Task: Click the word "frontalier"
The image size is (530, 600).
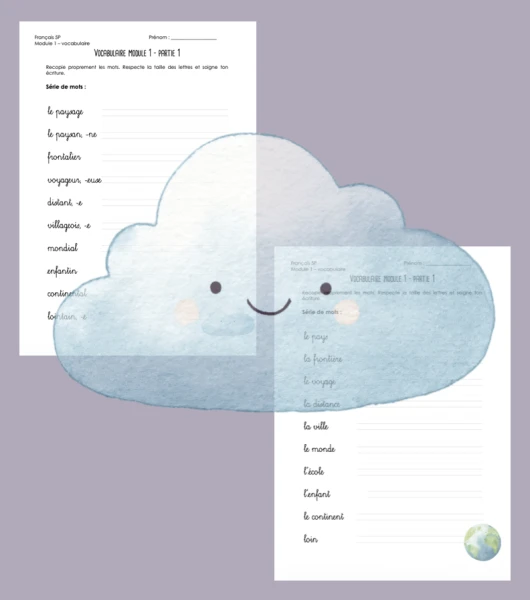Action: [x=64, y=157]
